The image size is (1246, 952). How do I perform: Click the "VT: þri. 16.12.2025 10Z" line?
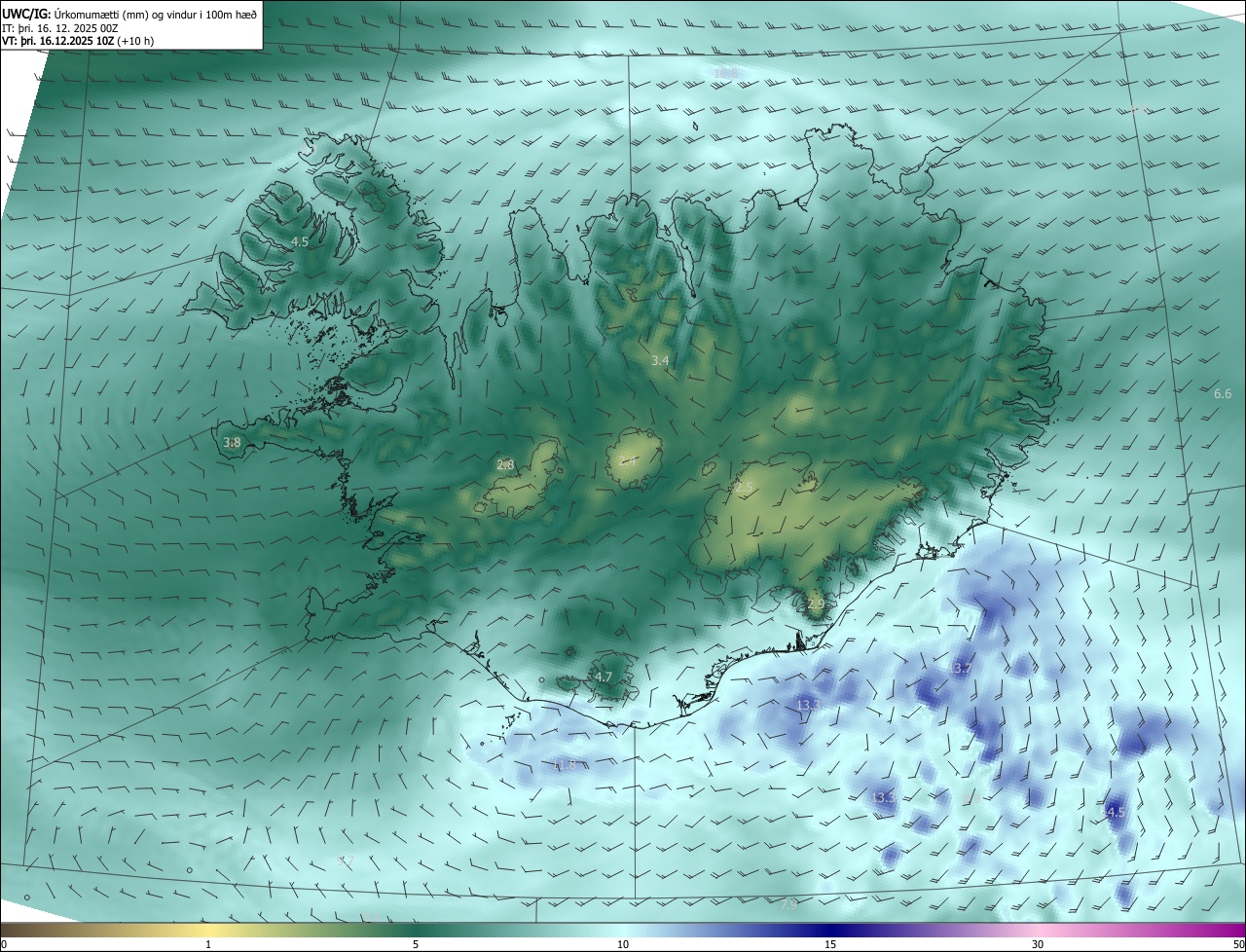[58, 41]
